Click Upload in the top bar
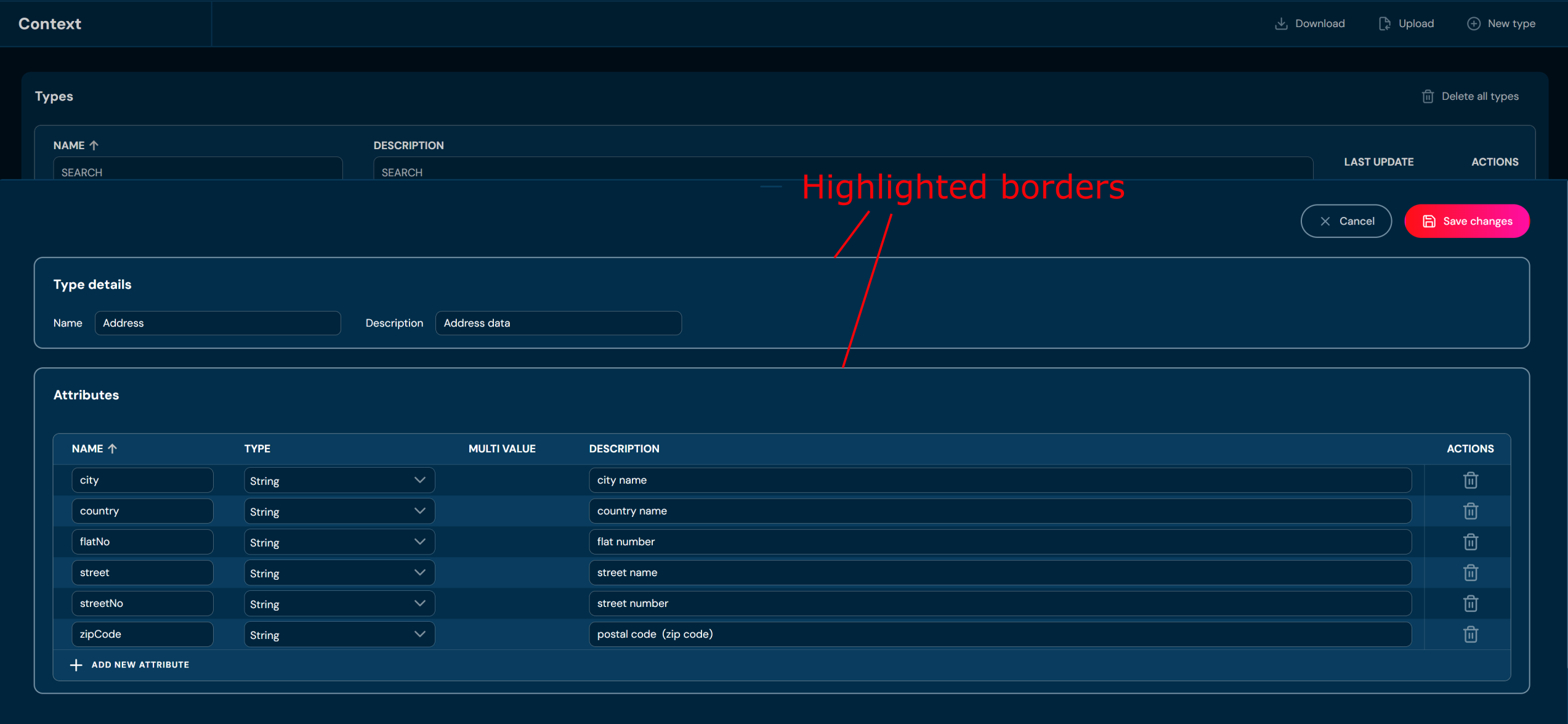This screenshot has width=1568, height=724. click(x=1406, y=23)
